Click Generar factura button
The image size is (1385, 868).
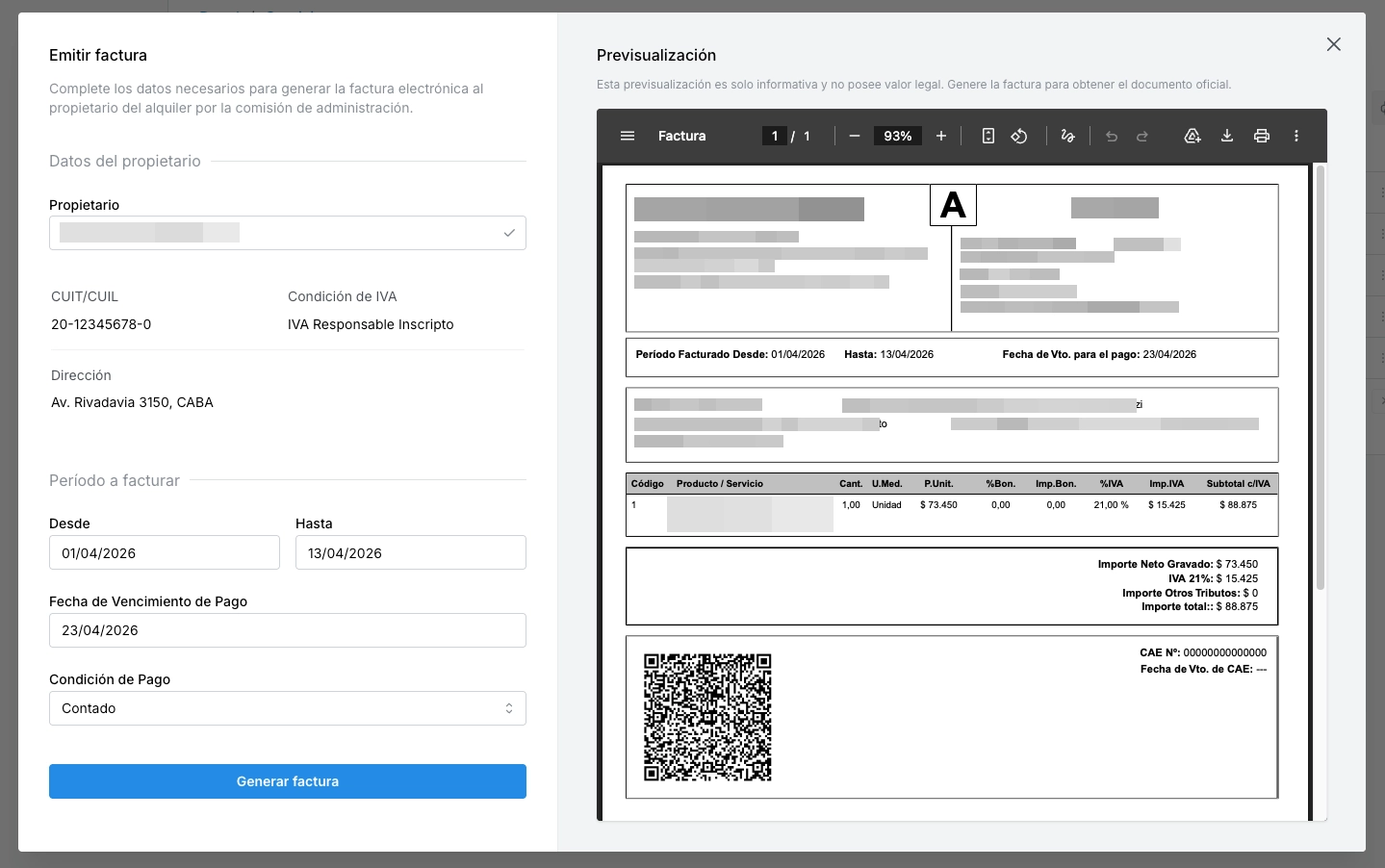288,781
